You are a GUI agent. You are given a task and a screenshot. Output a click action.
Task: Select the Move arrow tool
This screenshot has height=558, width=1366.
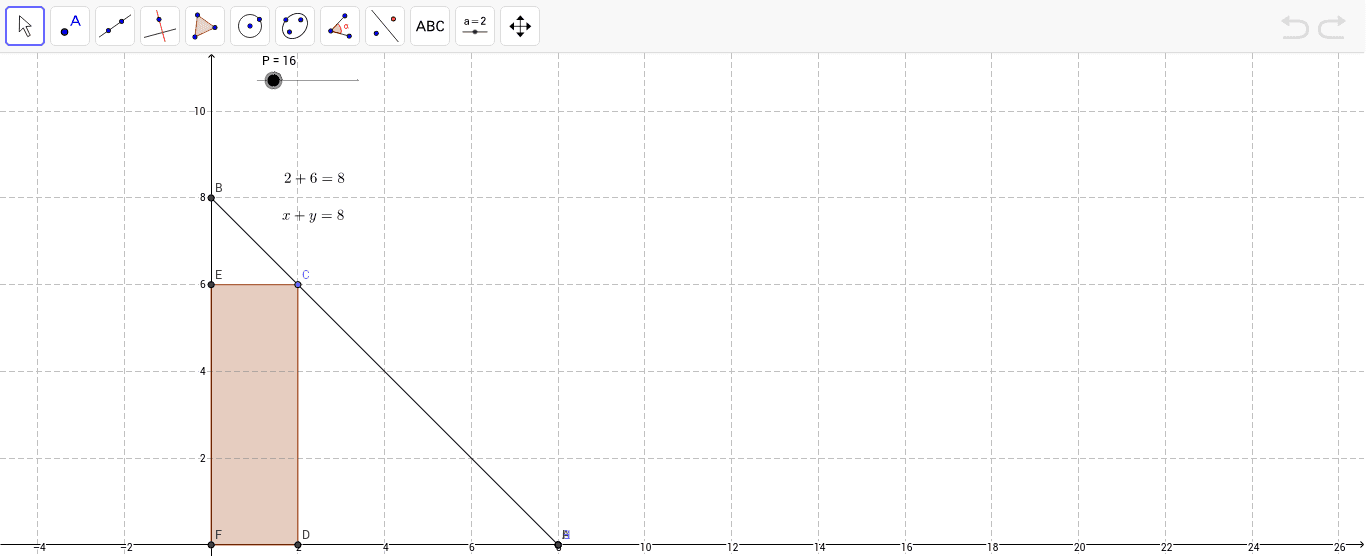pyautogui.click(x=25, y=26)
